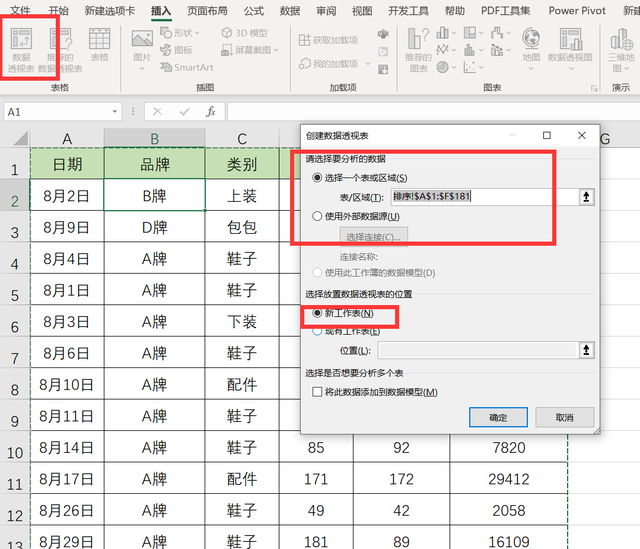Switch to the 页面布局 tab
The height and width of the screenshot is (549, 640).
coord(207,11)
